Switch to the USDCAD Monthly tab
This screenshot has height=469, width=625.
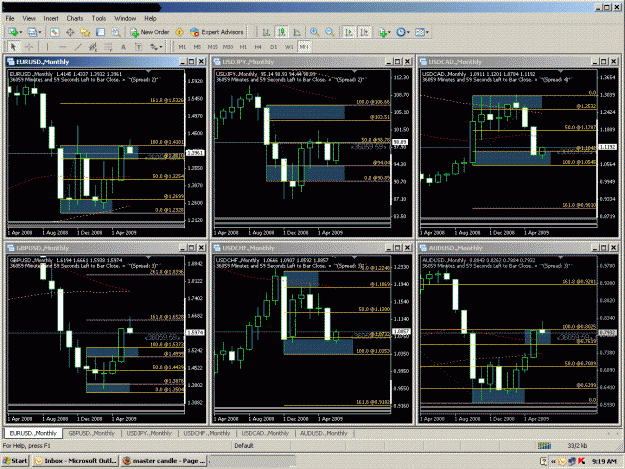265,434
